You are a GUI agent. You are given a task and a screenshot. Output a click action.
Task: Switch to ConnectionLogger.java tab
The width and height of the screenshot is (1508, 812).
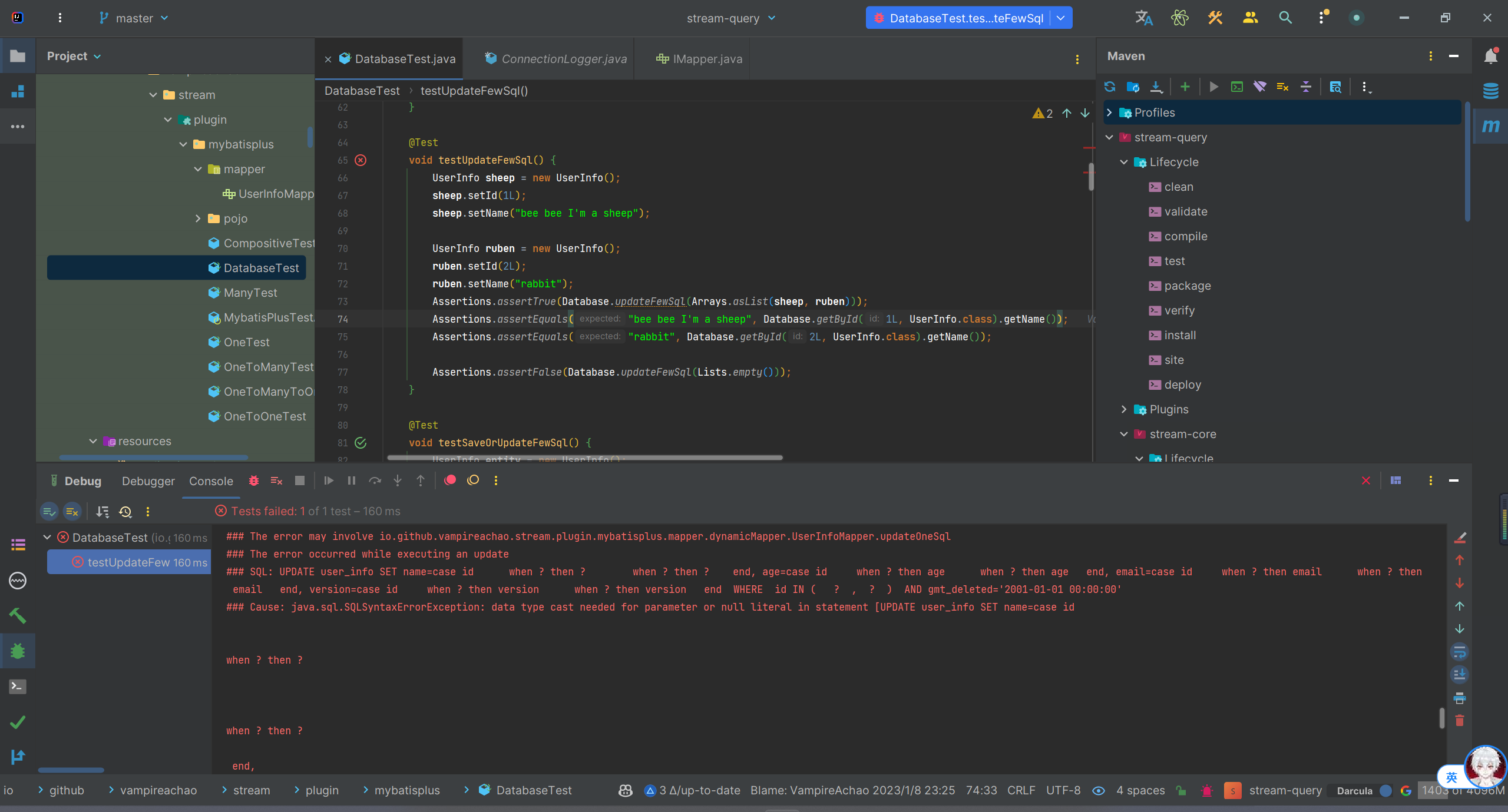[x=563, y=59]
